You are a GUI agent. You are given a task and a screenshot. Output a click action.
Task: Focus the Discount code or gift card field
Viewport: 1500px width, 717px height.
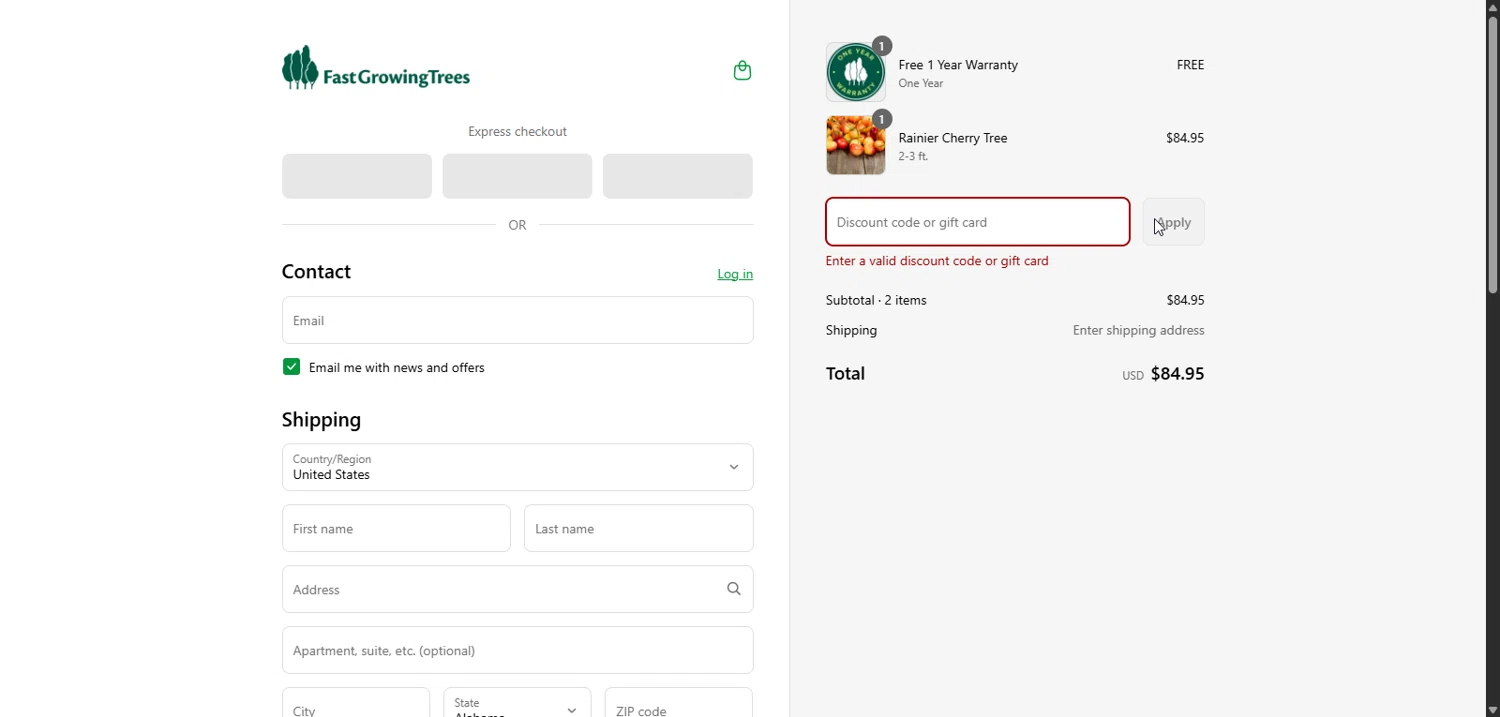pyautogui.click(x=978, y=222)
